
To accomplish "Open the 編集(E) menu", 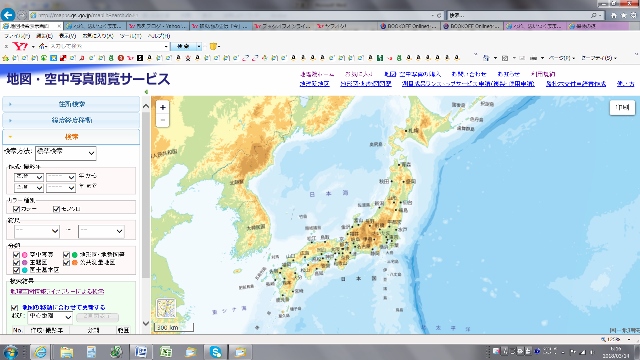I will [44, 36].
